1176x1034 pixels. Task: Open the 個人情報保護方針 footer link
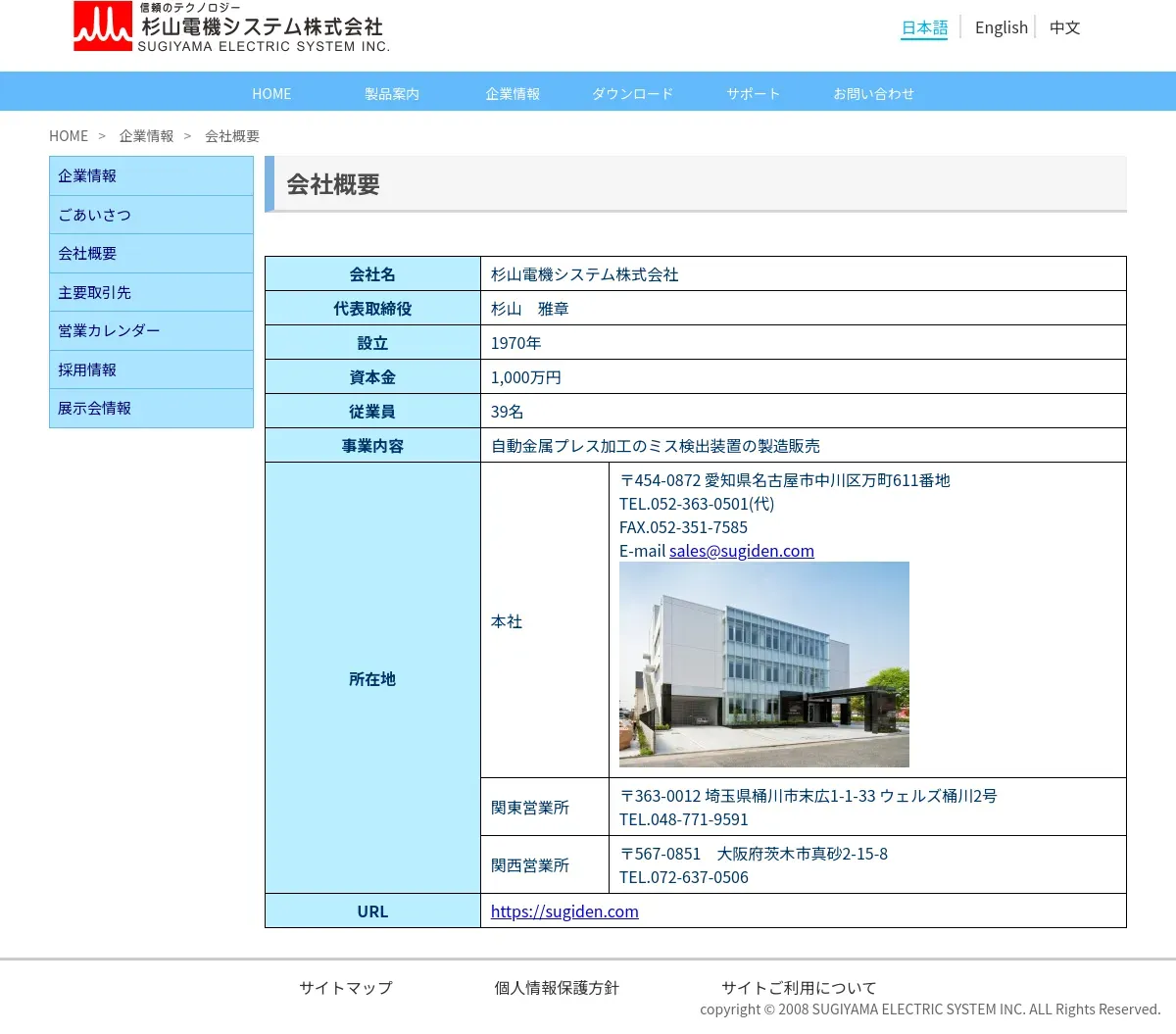[557, 988]
